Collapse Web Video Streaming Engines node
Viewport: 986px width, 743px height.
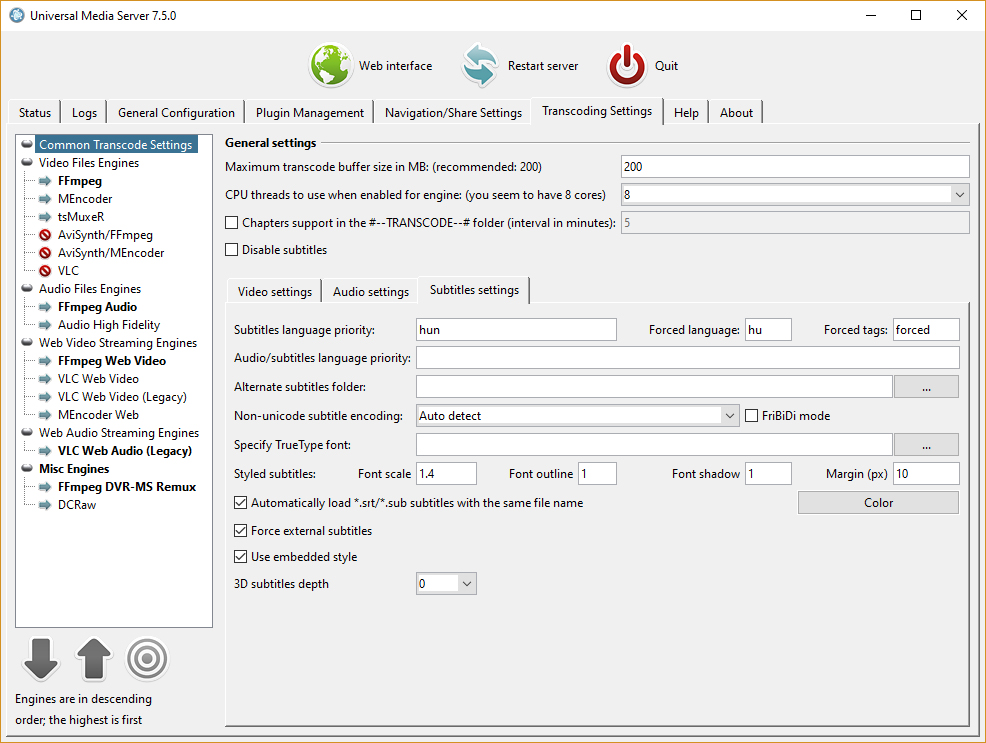click(x=27, y=343)
